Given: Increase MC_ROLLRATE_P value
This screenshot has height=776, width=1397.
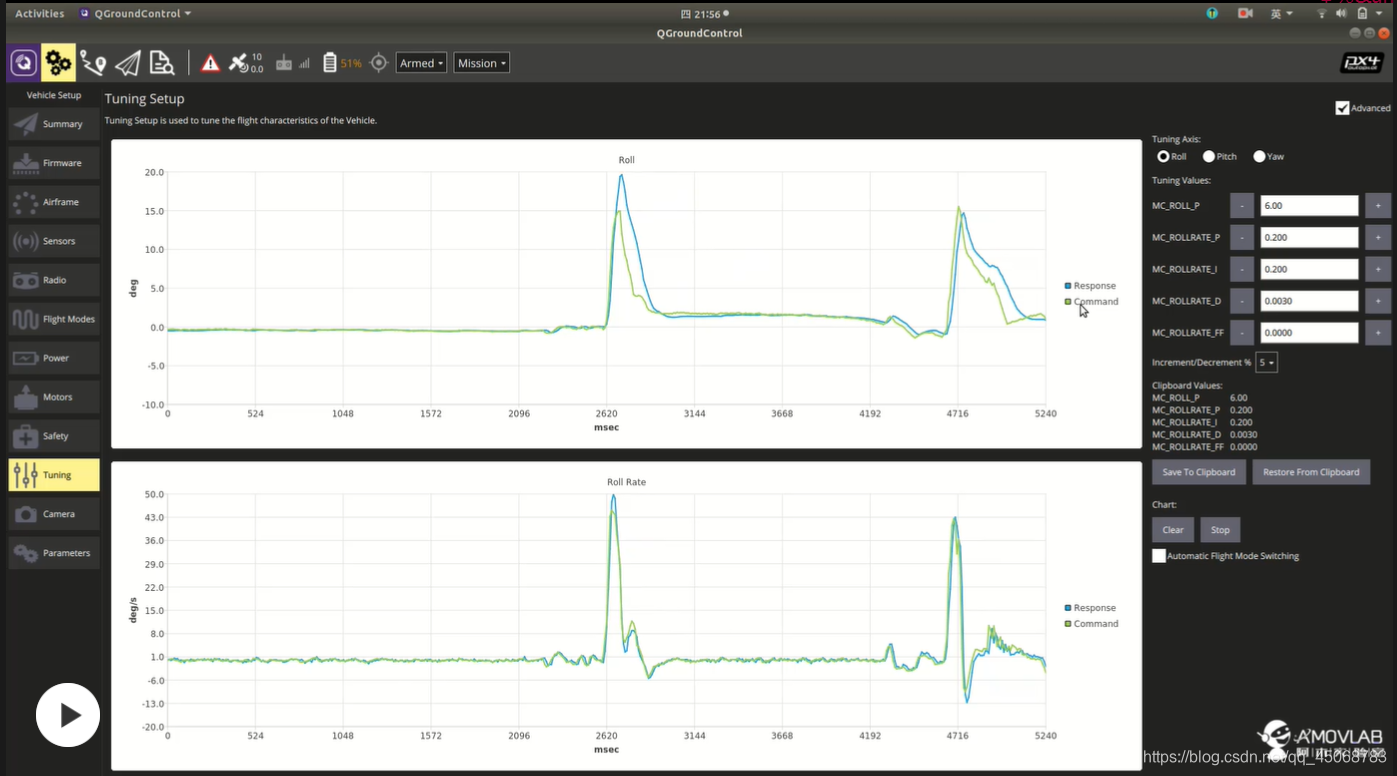Looking at the screenshot, I should 1377,238.
